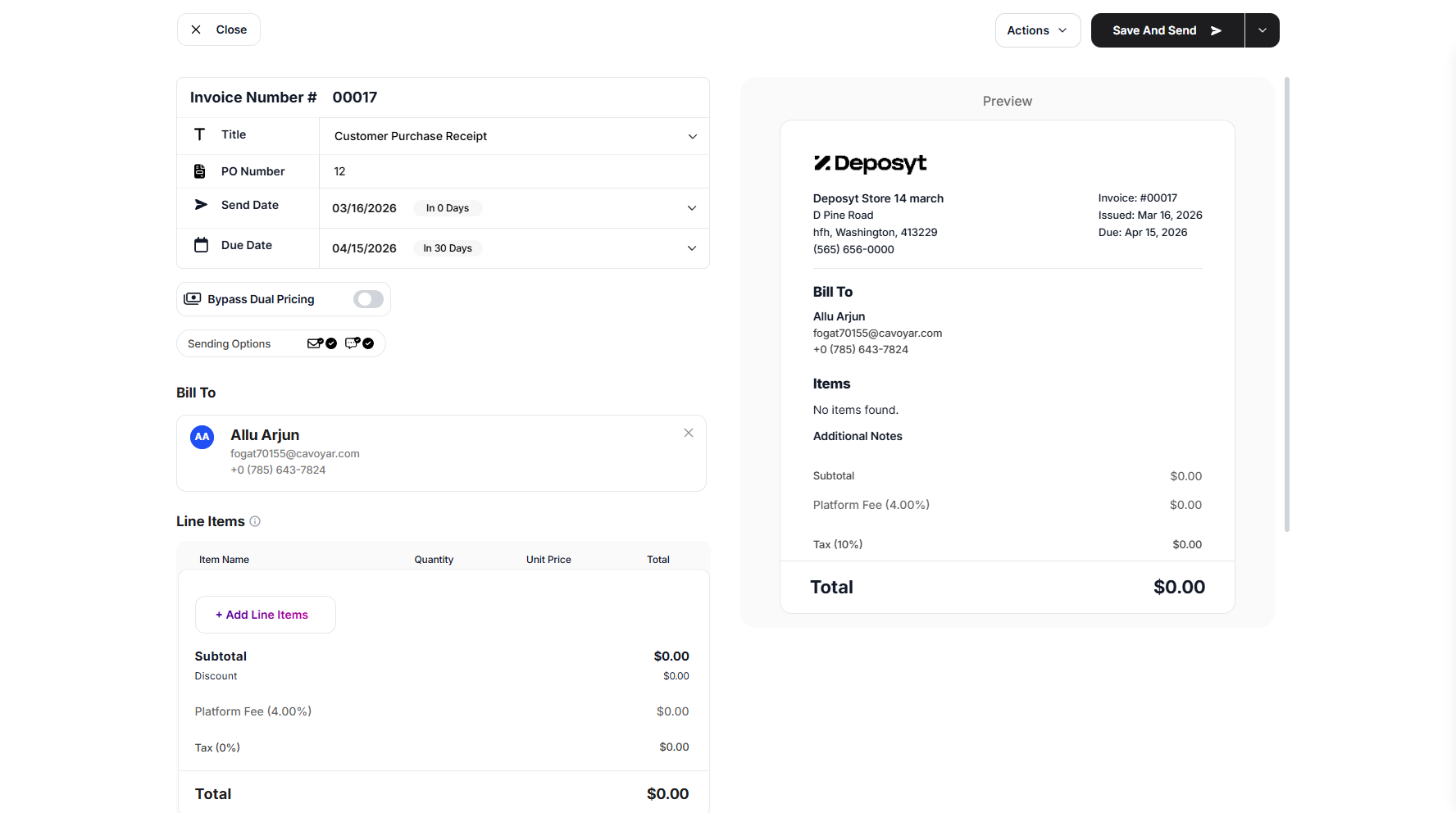
Task: Click the SMS sending option icon
Action: pos(353,343)
